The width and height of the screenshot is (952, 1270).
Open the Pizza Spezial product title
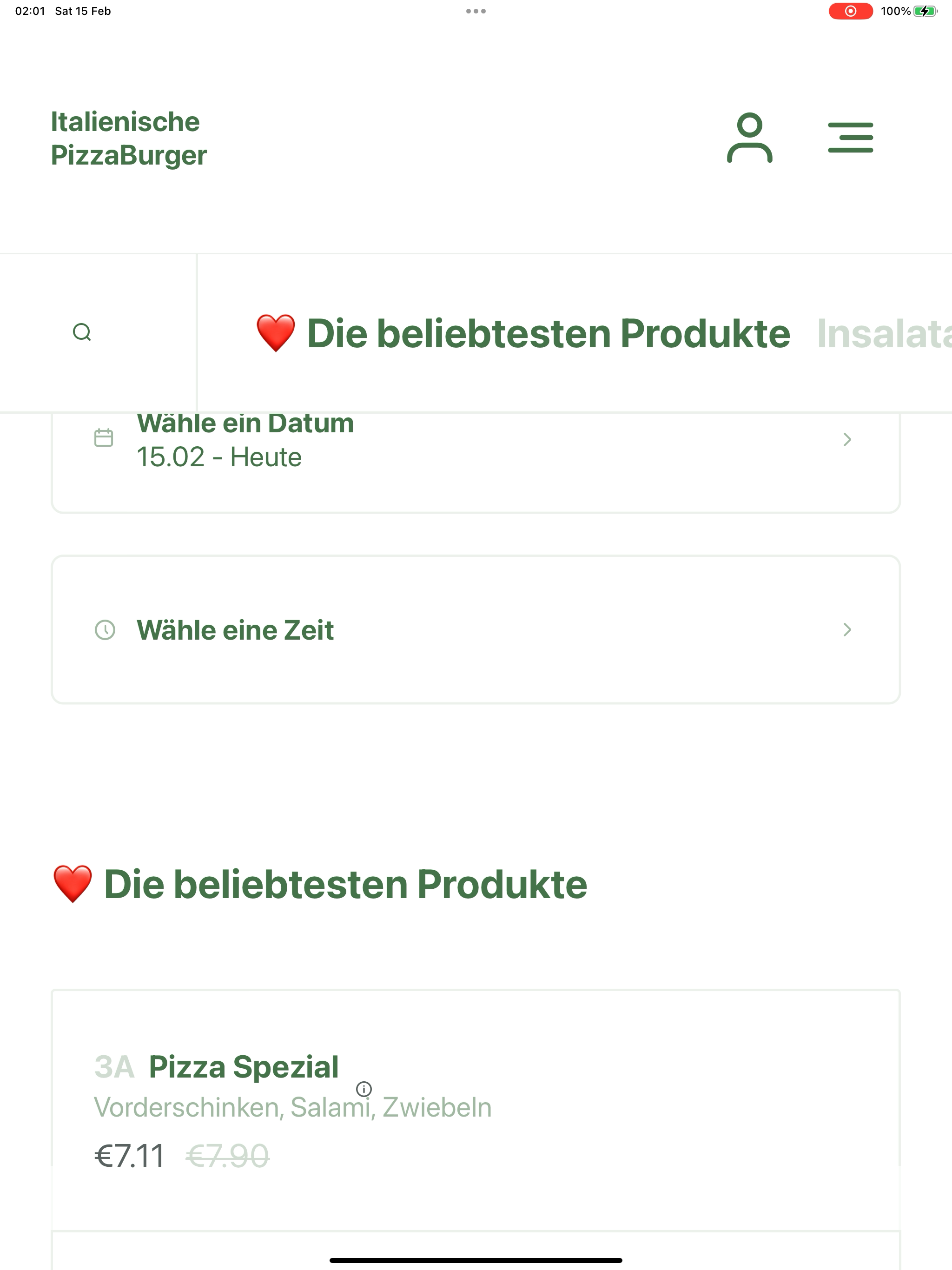[244, 1067]
